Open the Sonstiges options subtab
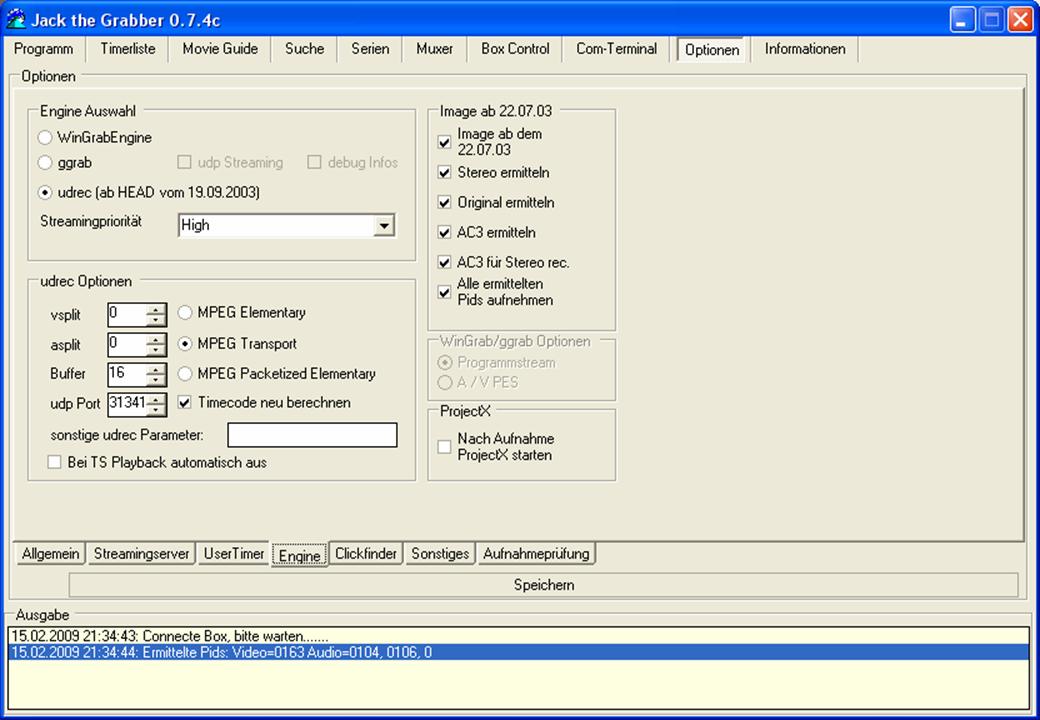Screen dimensions: 1040x720 click(x=440, y=554)
